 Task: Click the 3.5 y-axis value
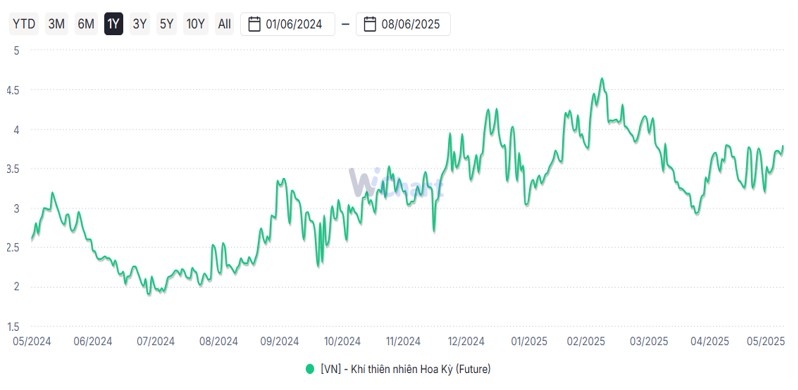pos(13,169)
